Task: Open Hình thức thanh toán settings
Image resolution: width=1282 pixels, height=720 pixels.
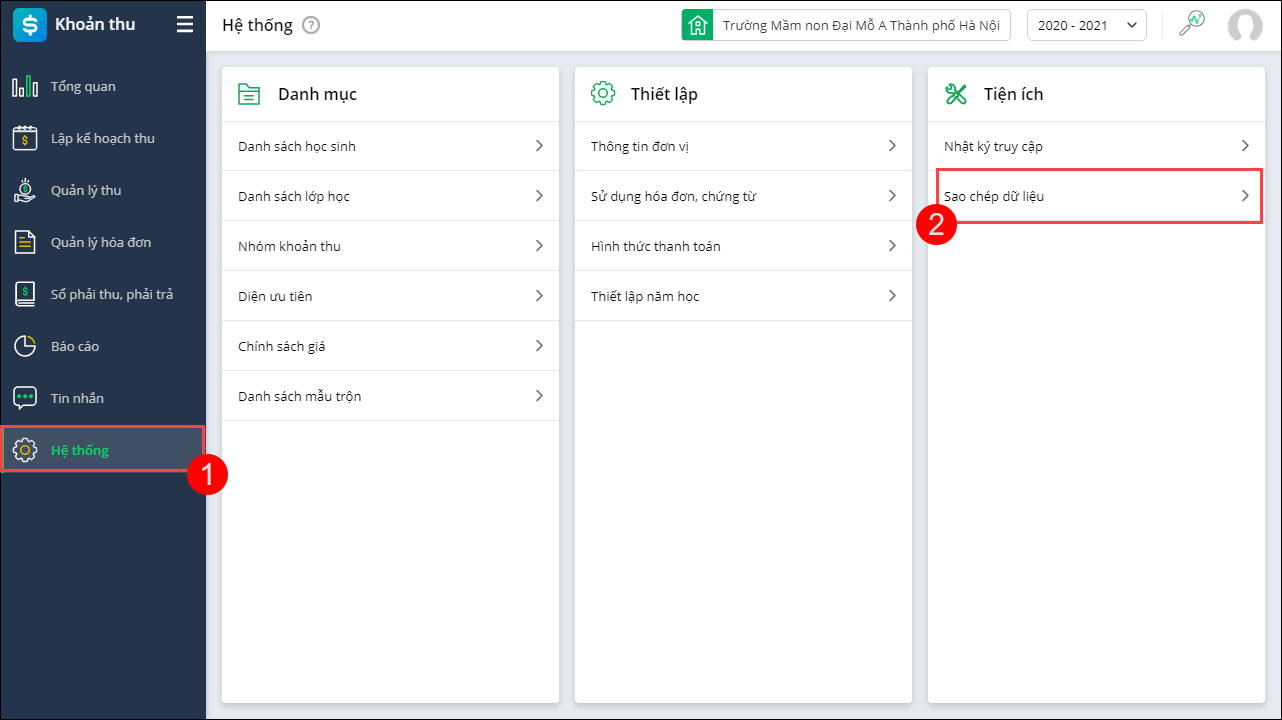Action: tap(656, 246)
